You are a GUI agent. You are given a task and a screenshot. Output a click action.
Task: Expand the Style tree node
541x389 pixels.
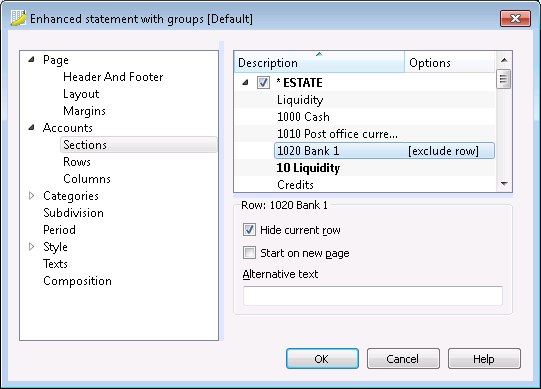pyautogui.click(x=31, y=246)
